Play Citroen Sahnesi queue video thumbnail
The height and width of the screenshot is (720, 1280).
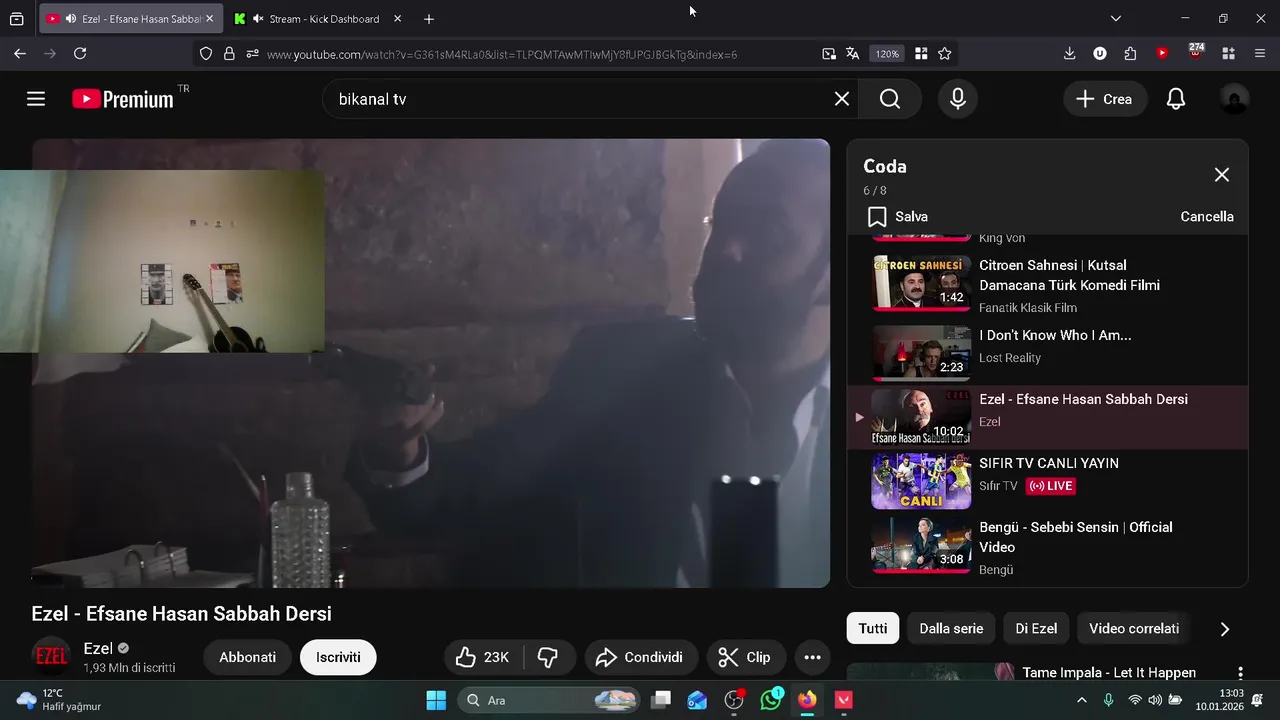[921, 283]
